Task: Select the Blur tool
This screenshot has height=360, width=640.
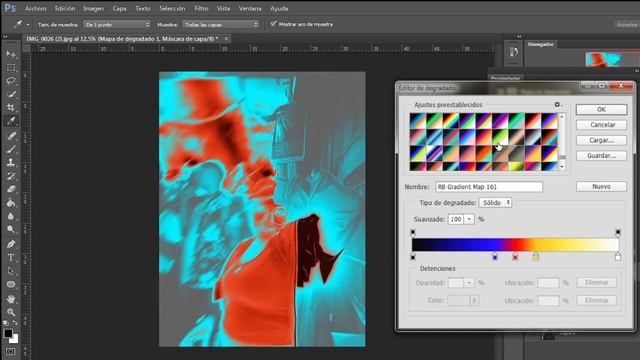Action: coord(11,216)
